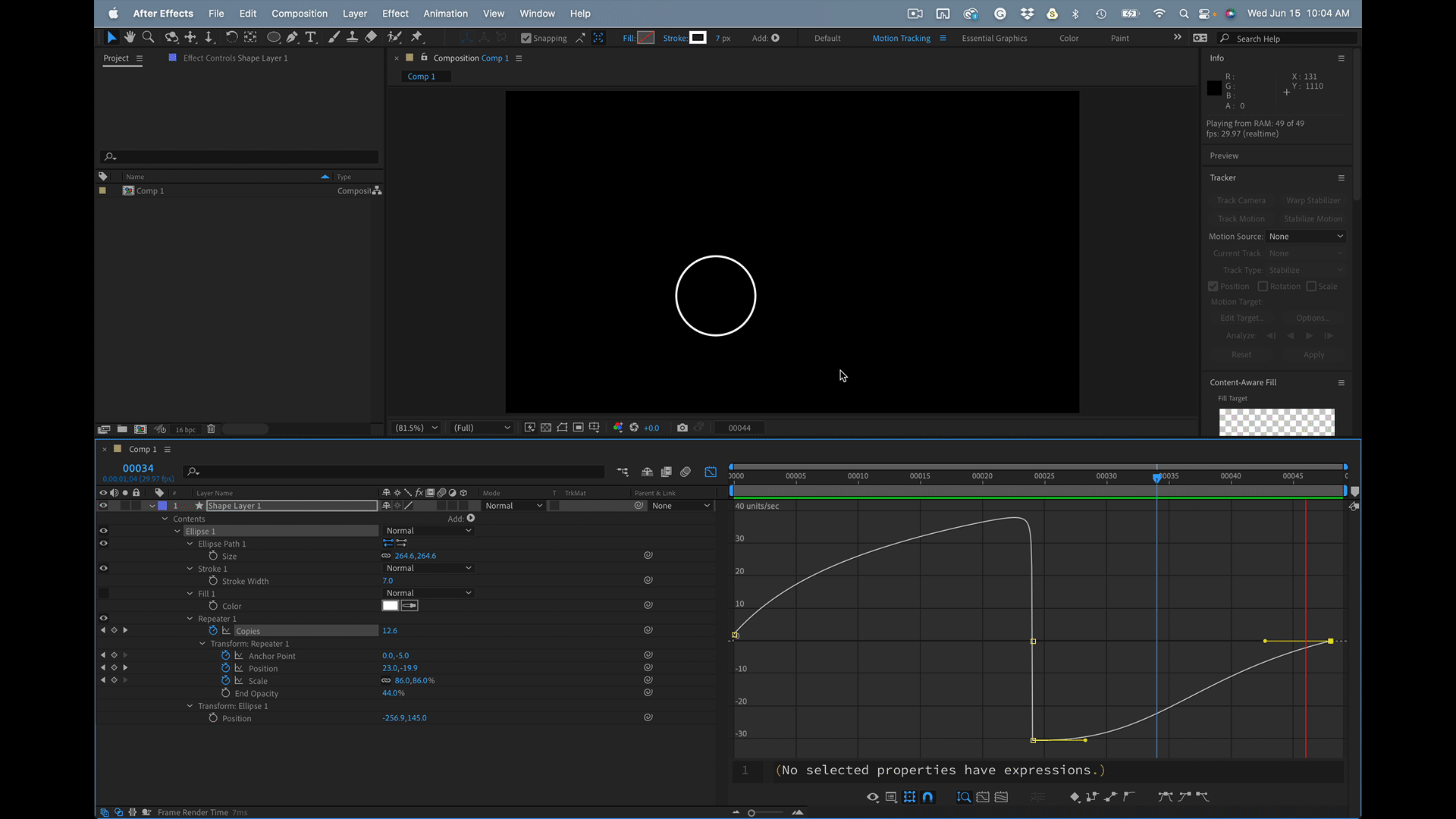Click the snapshot camera icon in viewer
This screenshot has height=819, width=1456.
click(682, 428)
